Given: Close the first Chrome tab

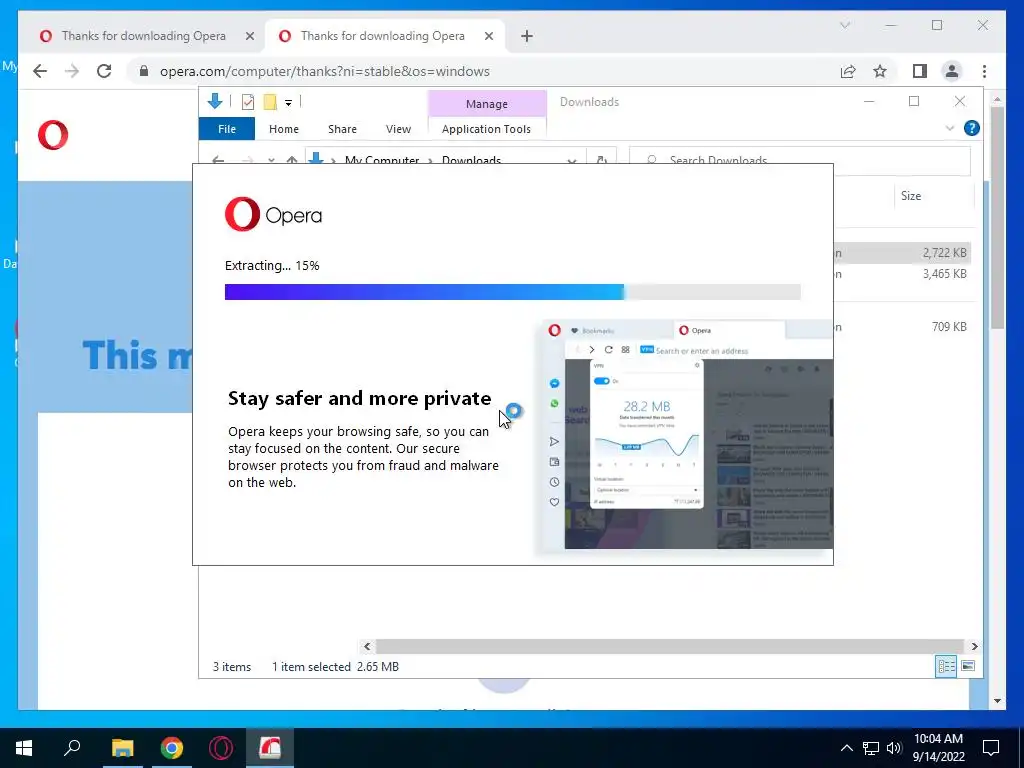Looking at the screenshot, I should point(249,36).
